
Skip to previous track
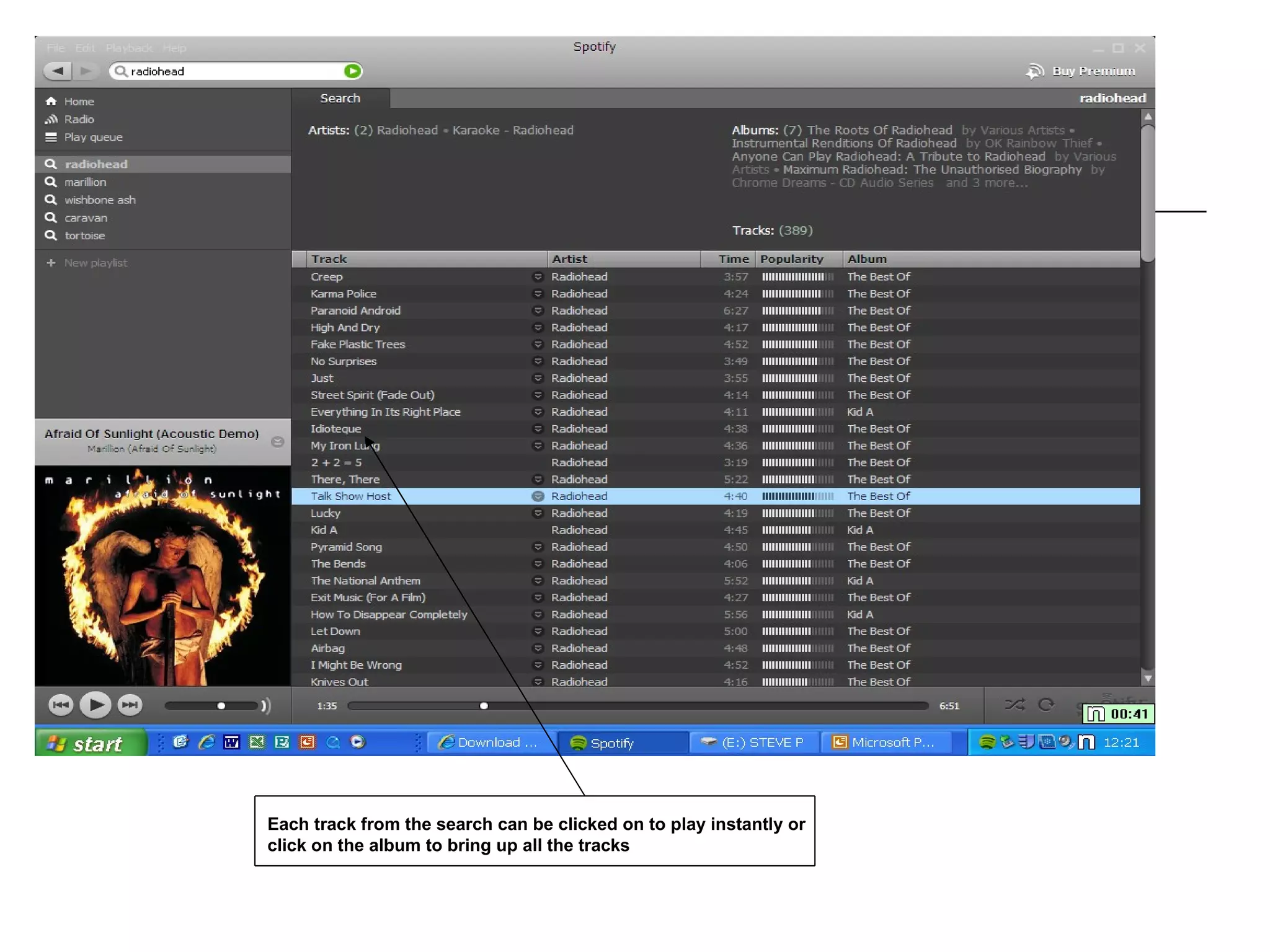[x=61, y=705]
